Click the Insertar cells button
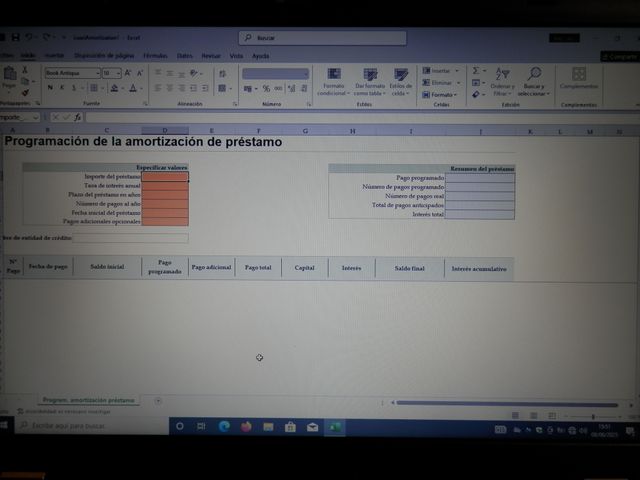Image resolution: width=640 pixels, height=480 pixels. pos(438,71)
